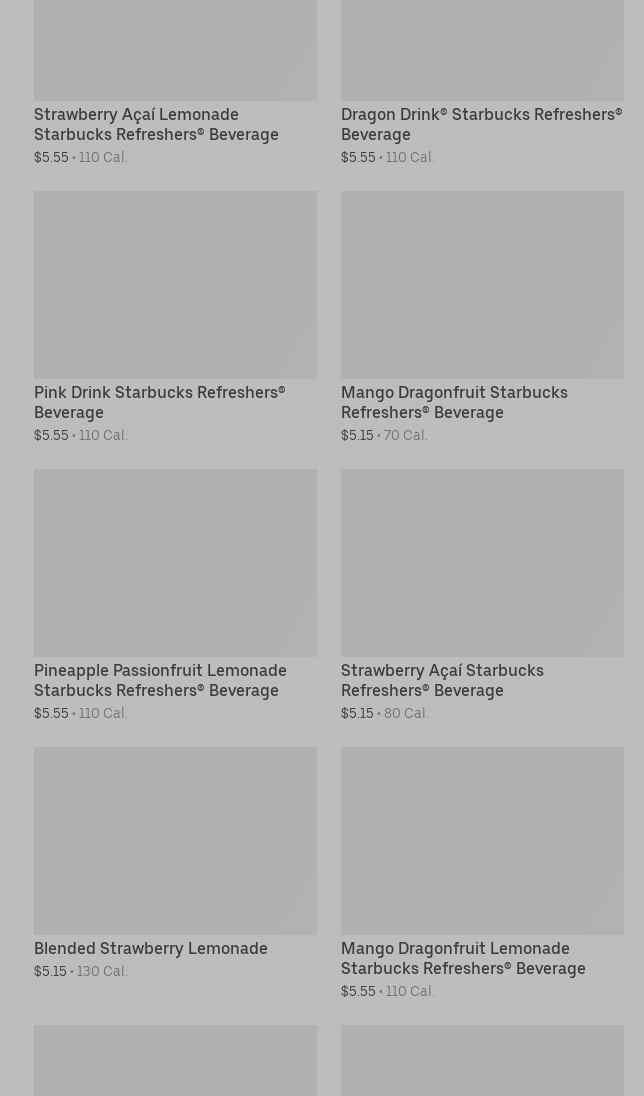The height and width of the screenshot is (1096, 644).
Task: Select the Pink Drink Starbucks Refreshers title
Action: tap(159, 402)
